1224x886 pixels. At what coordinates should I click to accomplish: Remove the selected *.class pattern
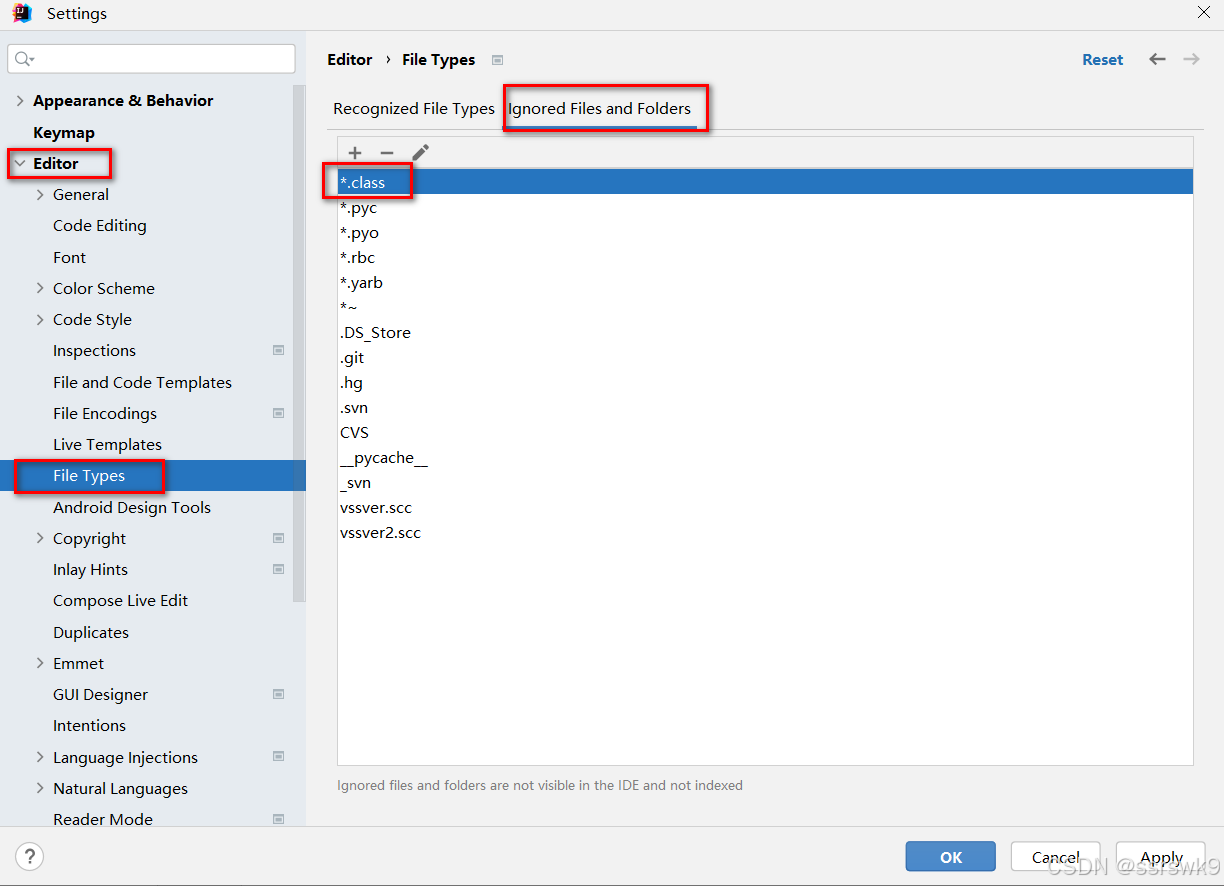[387, 153]
